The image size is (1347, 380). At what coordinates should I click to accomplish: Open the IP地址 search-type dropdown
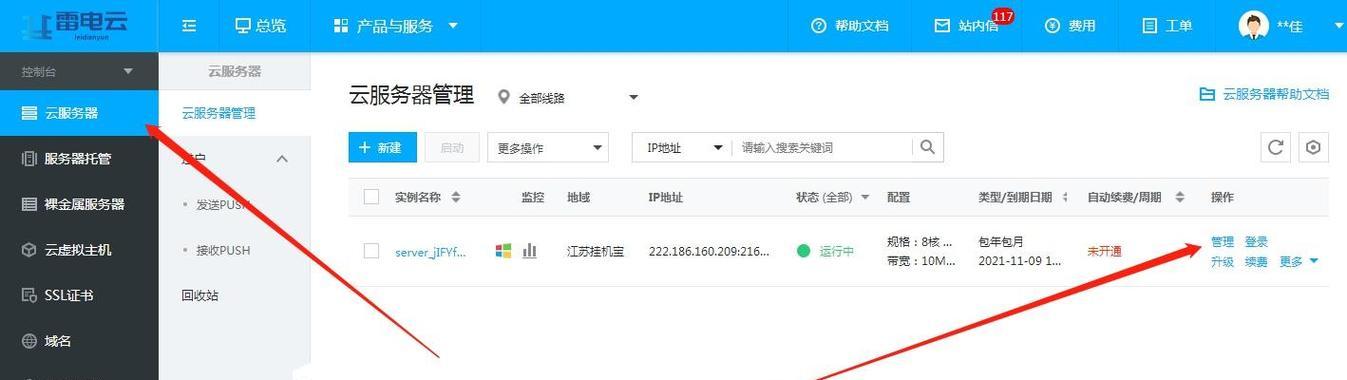point(683,147)
